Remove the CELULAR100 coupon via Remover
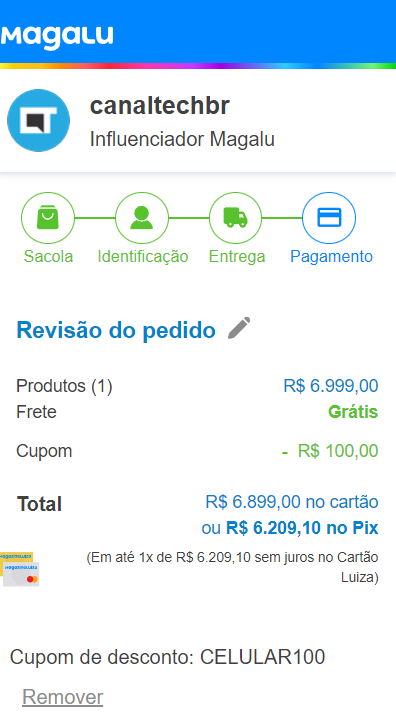The width and height of the screenshot is (396, 721). (x=63, y=697)
